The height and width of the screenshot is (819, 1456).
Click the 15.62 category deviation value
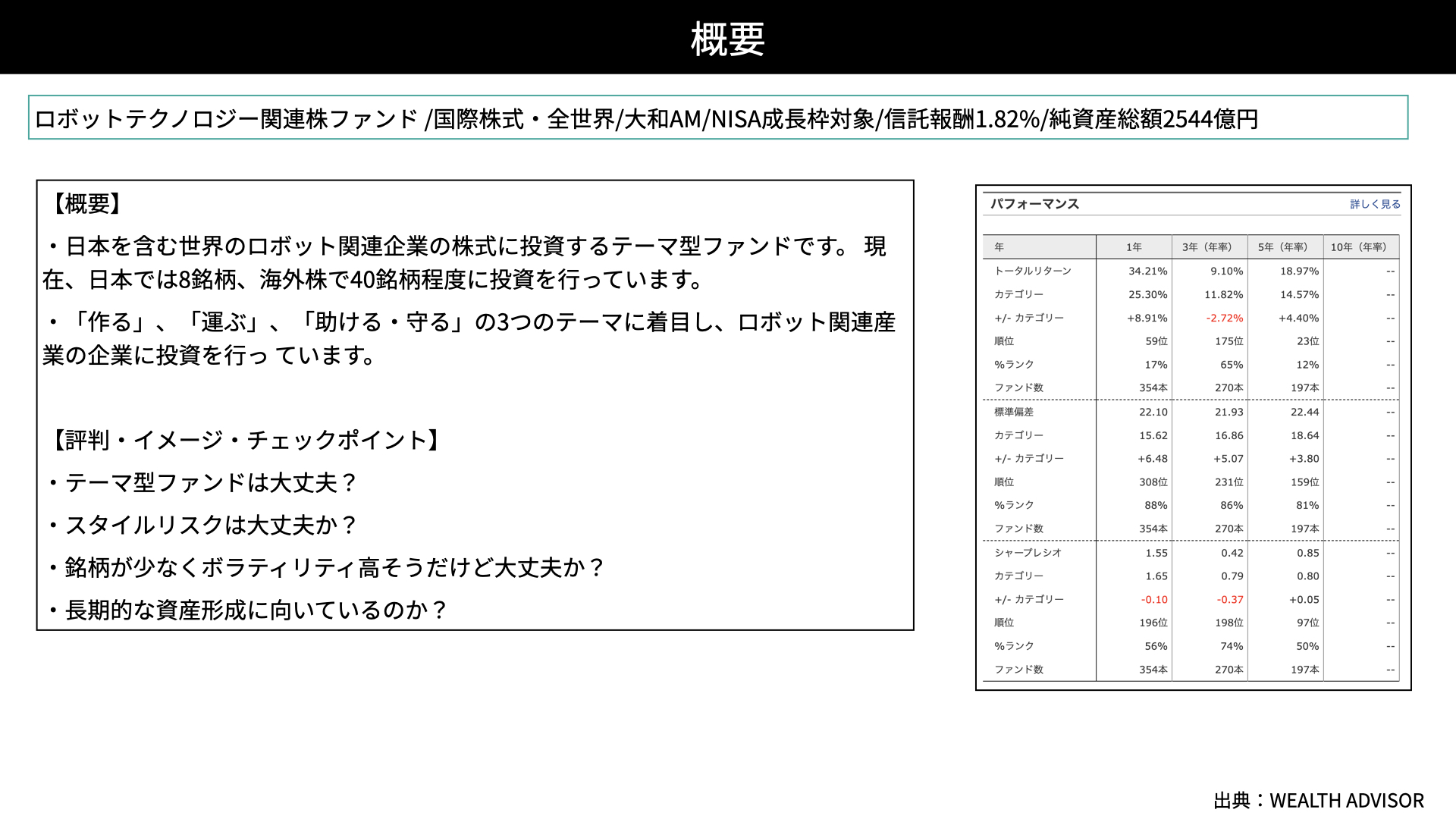pos(1153,435)
